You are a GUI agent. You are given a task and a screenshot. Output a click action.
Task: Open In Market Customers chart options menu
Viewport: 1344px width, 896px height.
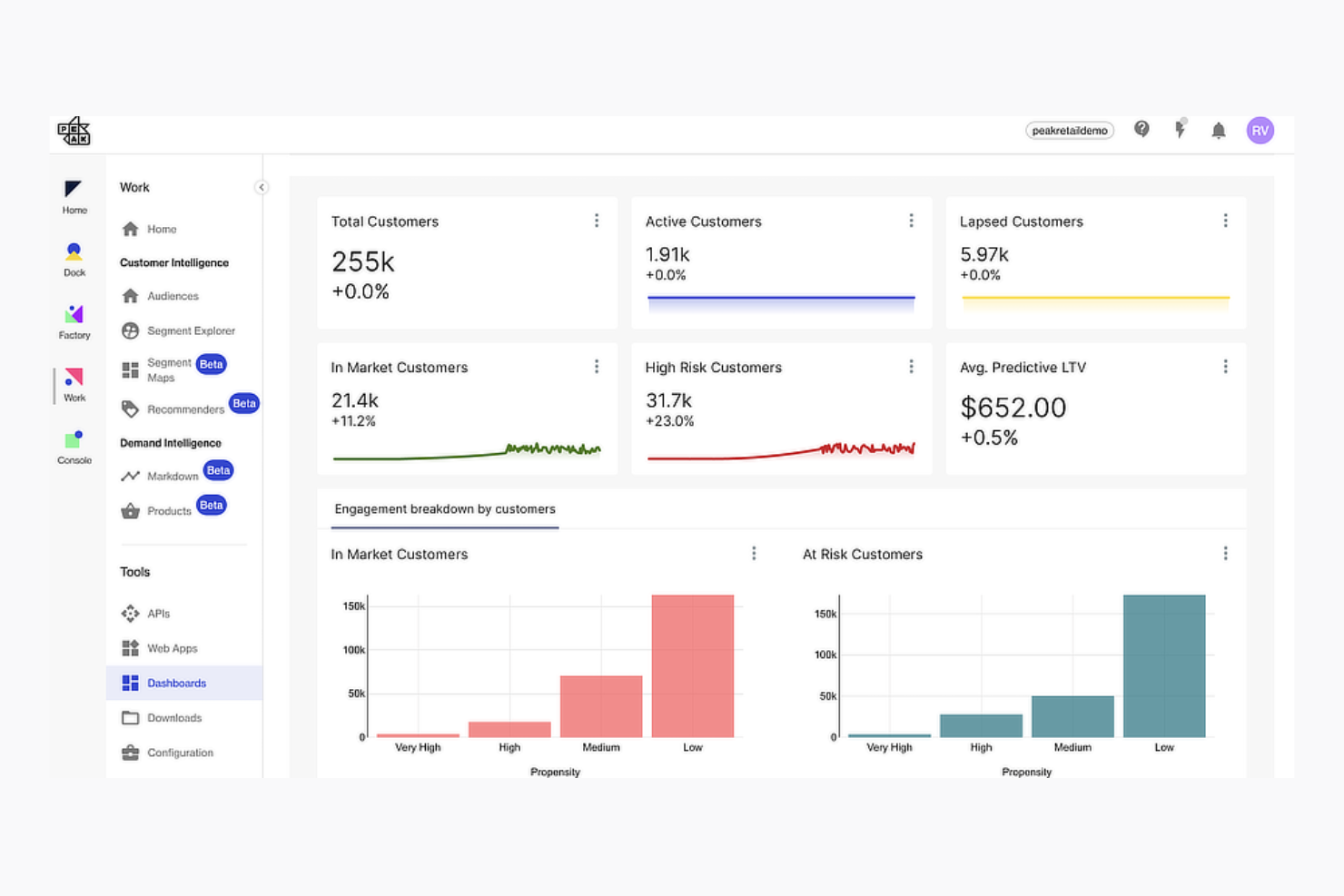pyautogui.click(x=754, y=553)
